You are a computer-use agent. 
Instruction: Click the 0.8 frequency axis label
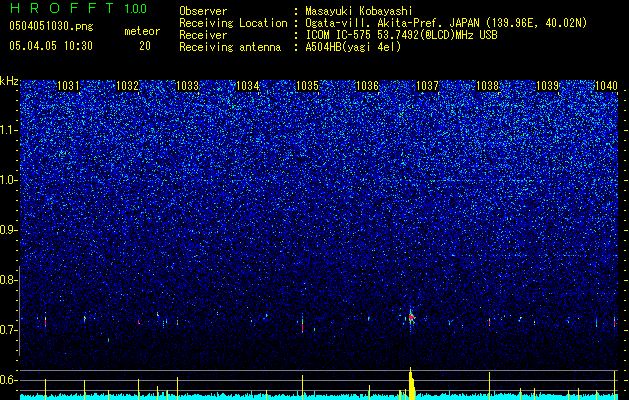(x=8, y=280)
